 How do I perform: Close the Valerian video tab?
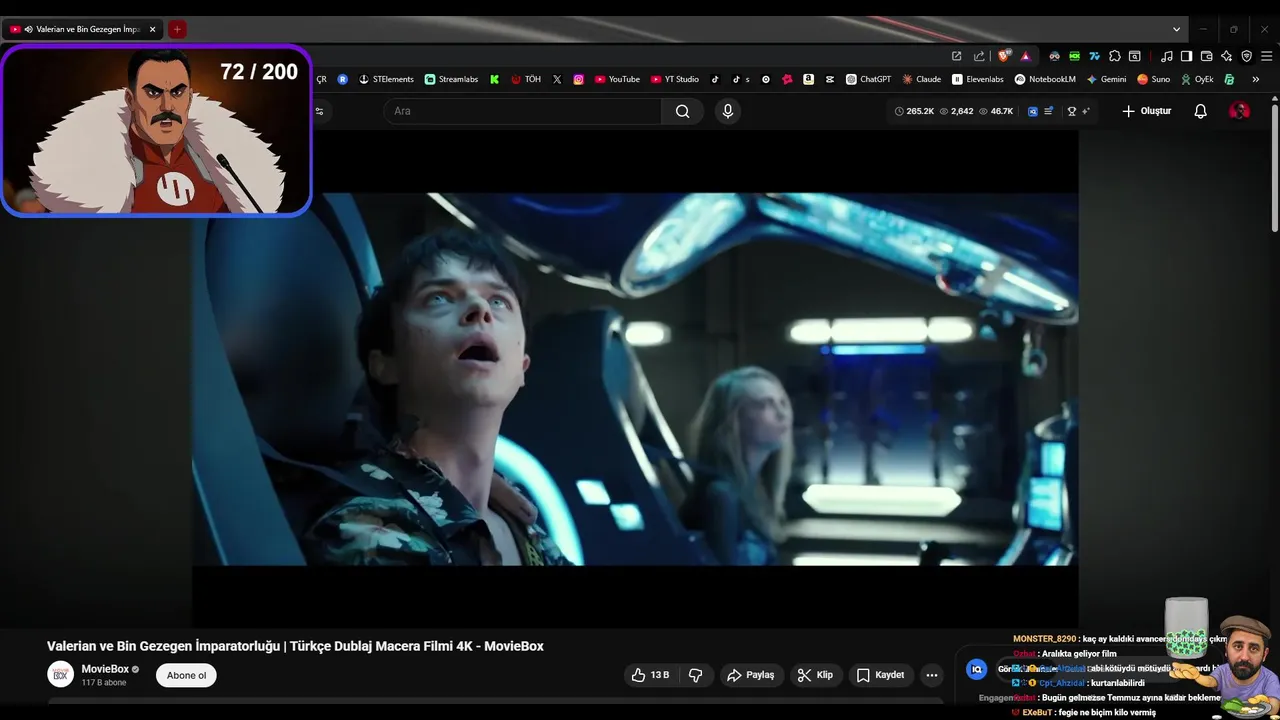point(152,29)
